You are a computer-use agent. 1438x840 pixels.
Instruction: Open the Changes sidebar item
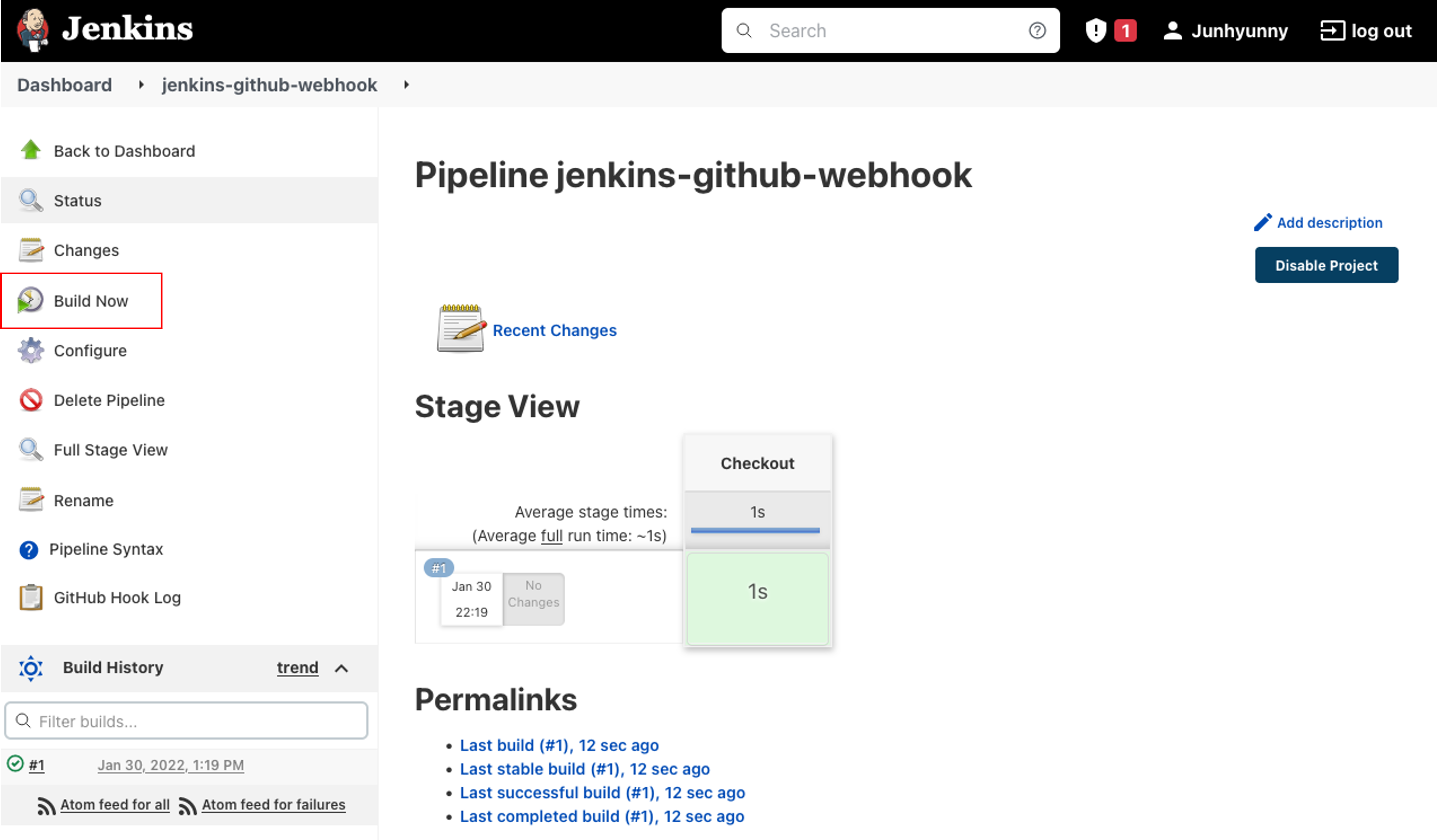coord(86,250)
